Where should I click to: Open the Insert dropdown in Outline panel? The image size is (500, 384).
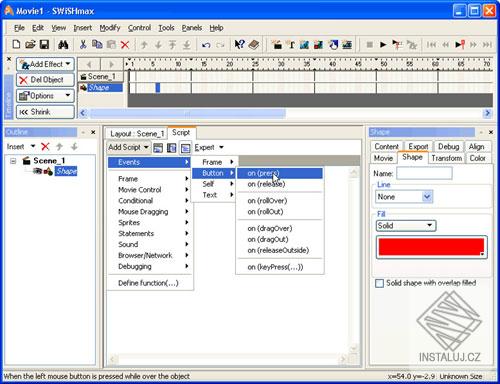(21, 146)
